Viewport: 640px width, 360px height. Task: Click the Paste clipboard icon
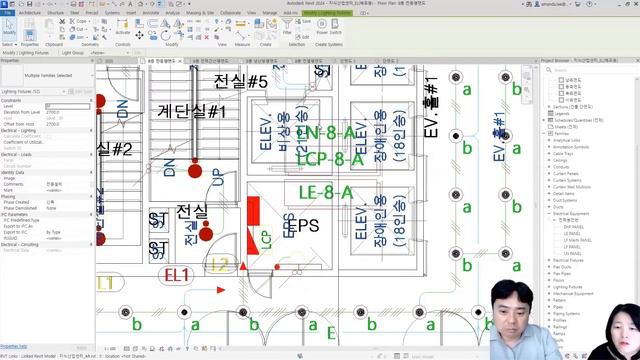click(49, 27)
